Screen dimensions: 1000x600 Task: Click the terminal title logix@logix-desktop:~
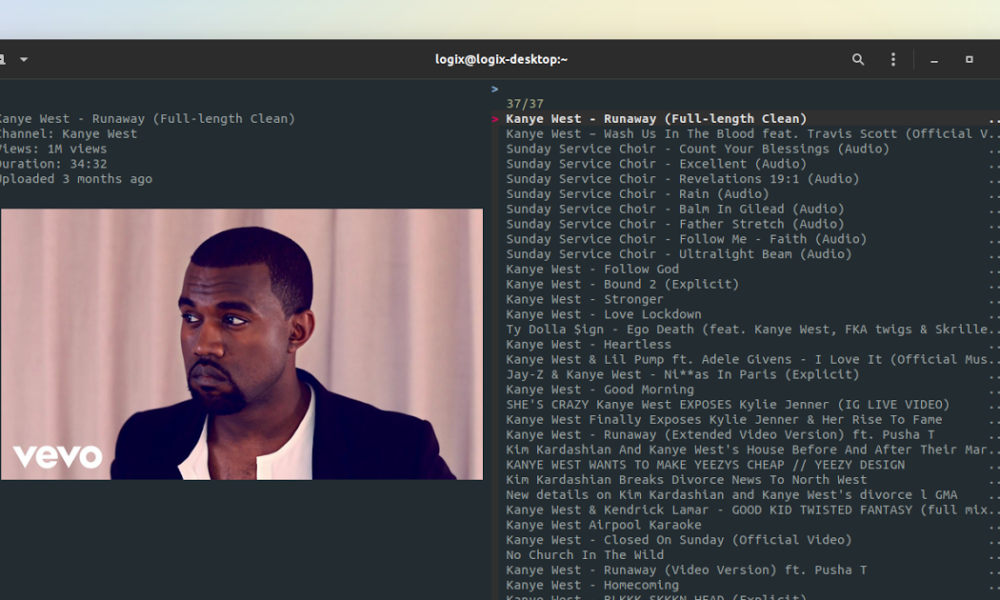[501, 59]
